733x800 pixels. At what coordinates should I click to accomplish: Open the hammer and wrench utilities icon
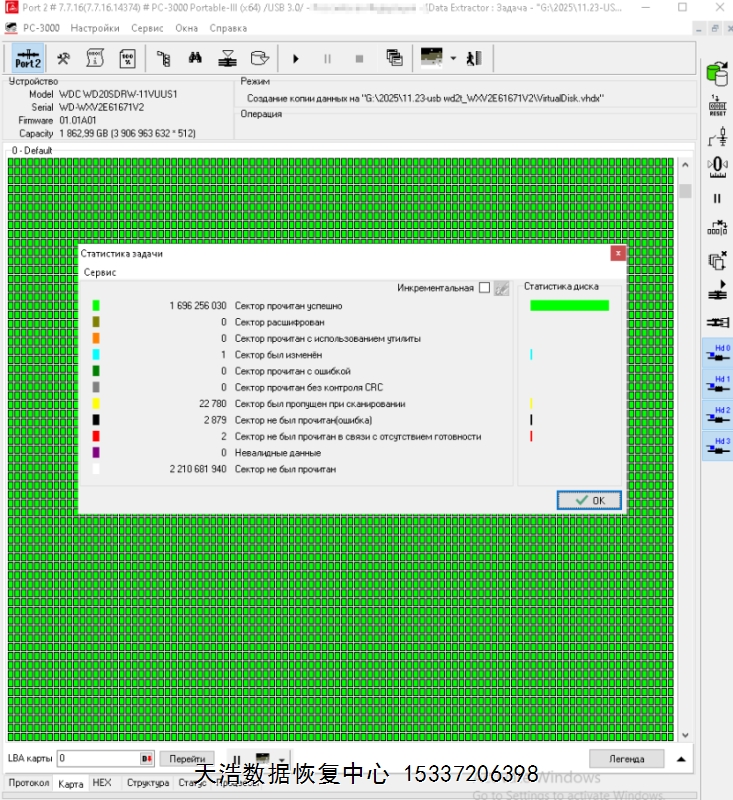coord(63,58)
